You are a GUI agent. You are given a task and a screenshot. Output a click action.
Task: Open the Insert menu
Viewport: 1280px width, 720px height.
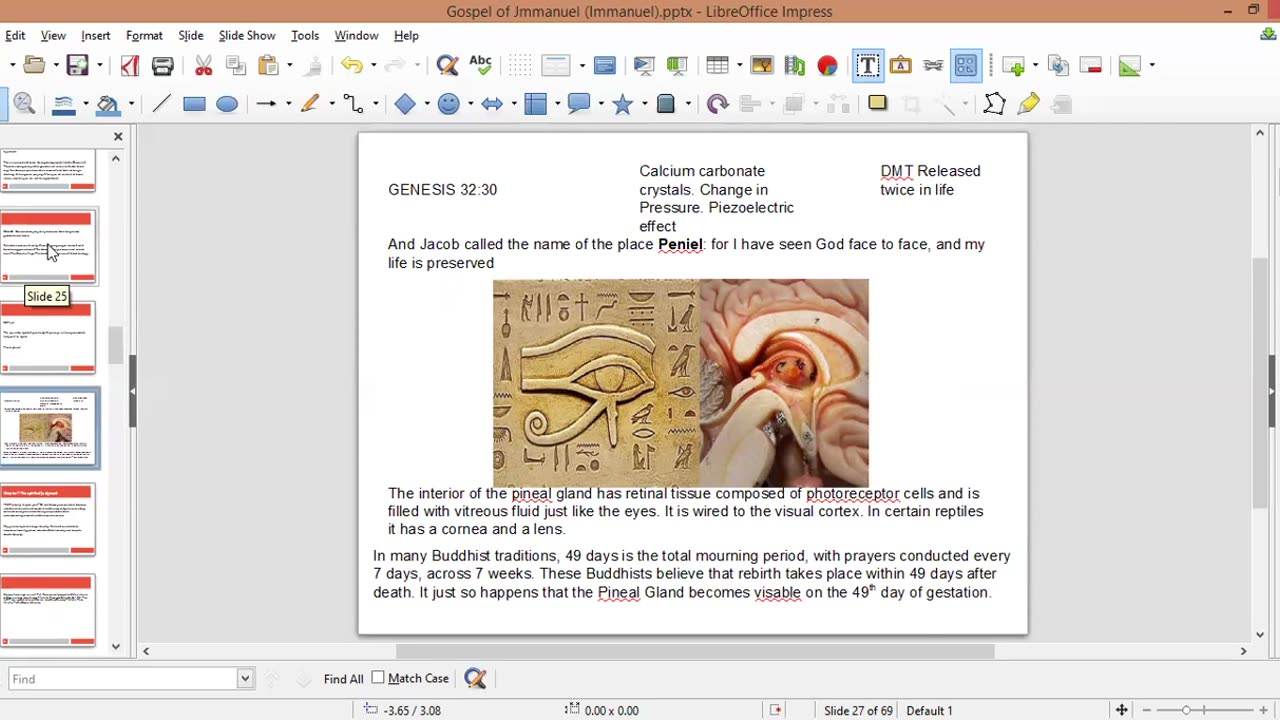96,35
